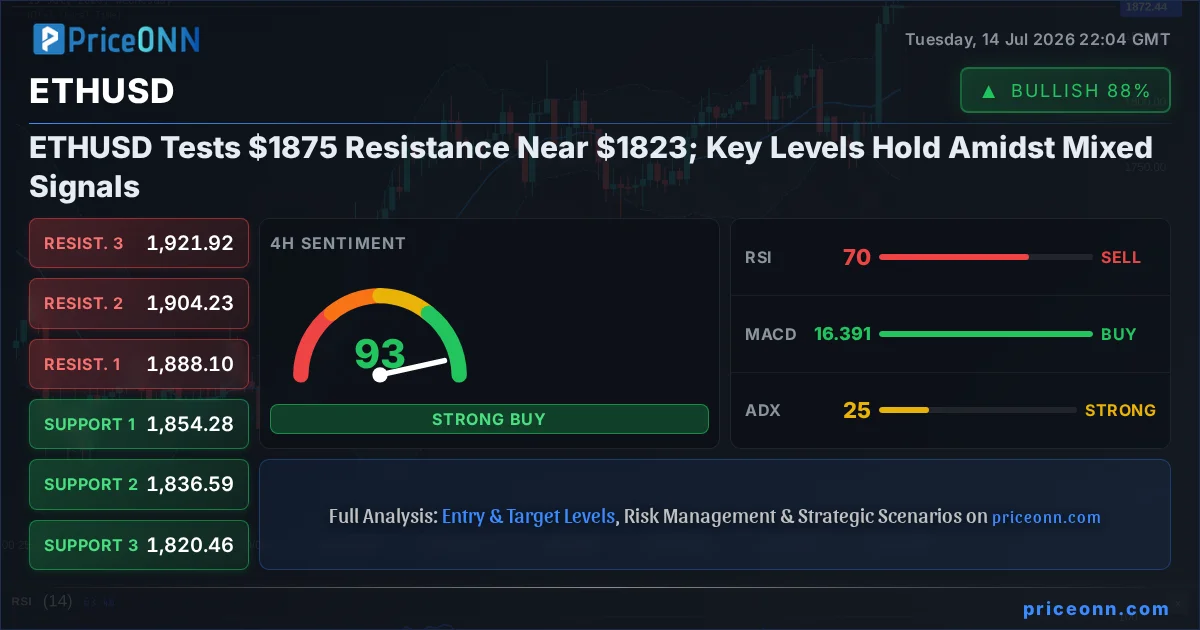Click the RSI SELL signal label
Screen dimensions: 1200x630
tap(1121, 257)
